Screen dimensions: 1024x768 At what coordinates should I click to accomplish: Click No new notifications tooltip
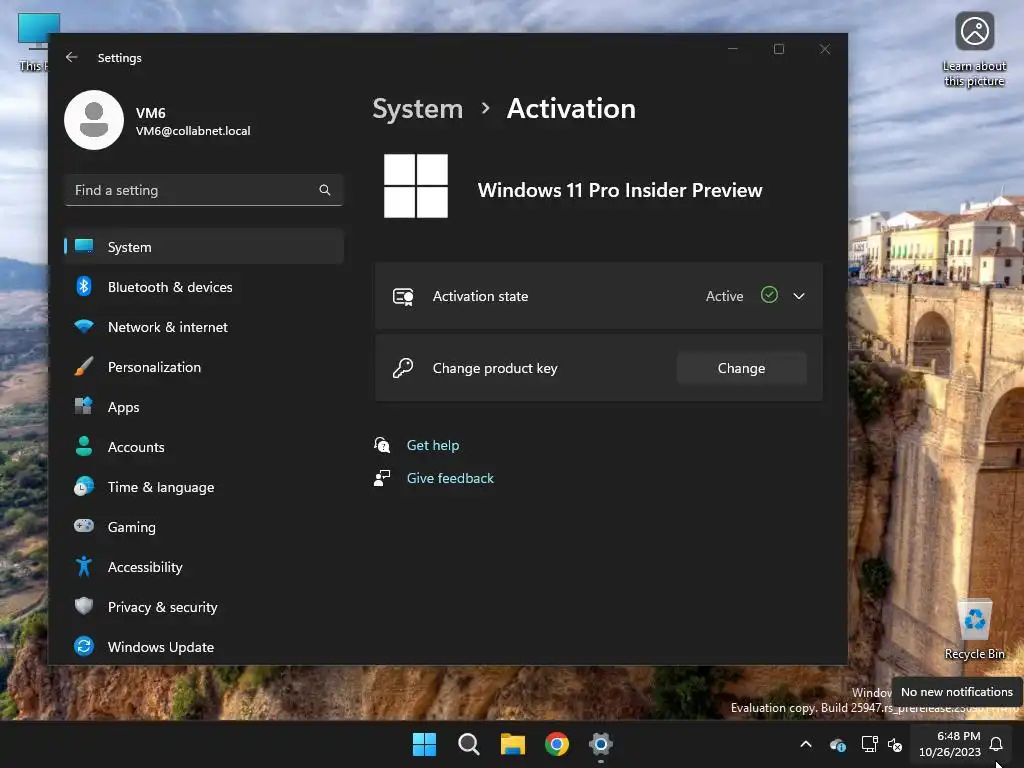957,692
